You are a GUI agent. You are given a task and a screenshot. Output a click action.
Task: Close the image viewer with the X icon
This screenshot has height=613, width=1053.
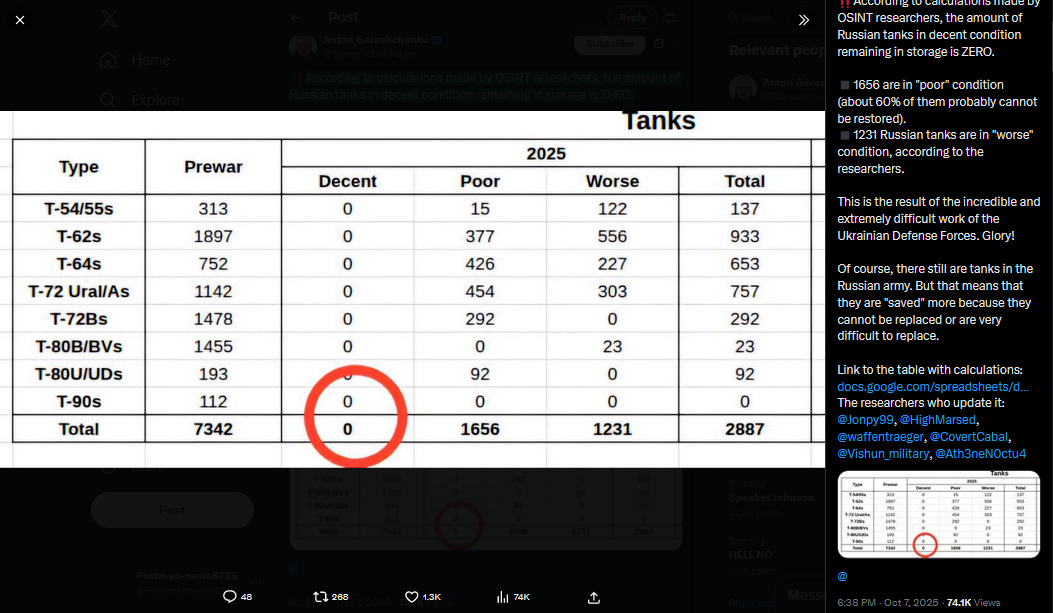click(x=20, y=20)
